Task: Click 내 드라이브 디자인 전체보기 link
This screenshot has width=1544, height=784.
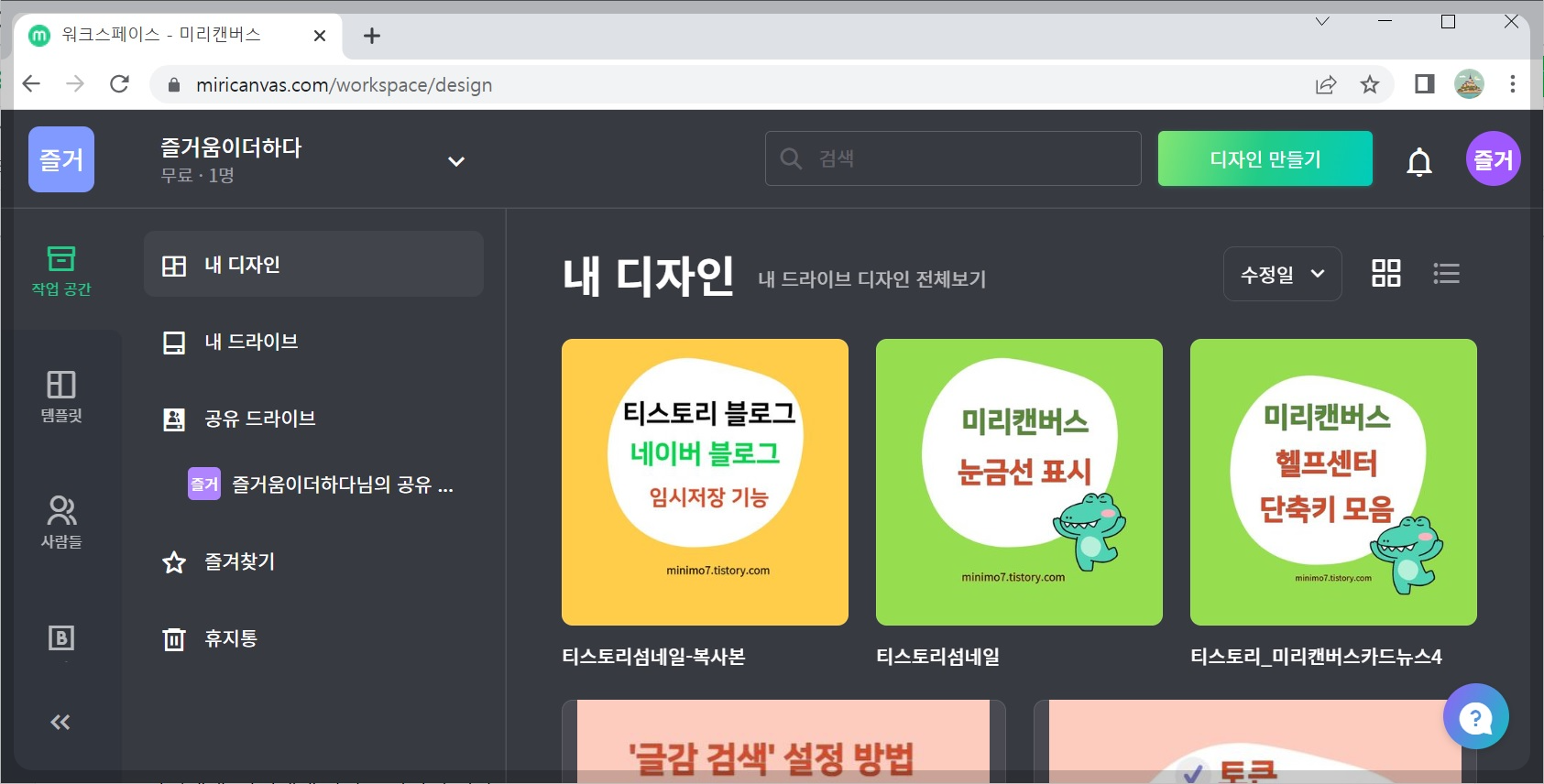Action: tap(871, 279)
